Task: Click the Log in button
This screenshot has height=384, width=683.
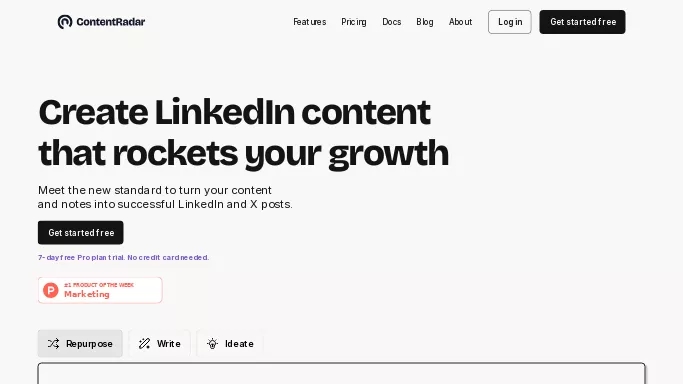Action: (510, 22)
